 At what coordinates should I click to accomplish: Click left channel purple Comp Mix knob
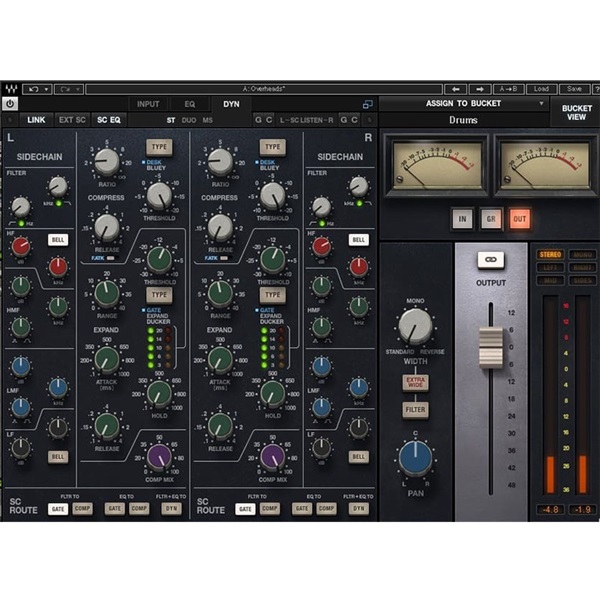click(x=160, y=456)
